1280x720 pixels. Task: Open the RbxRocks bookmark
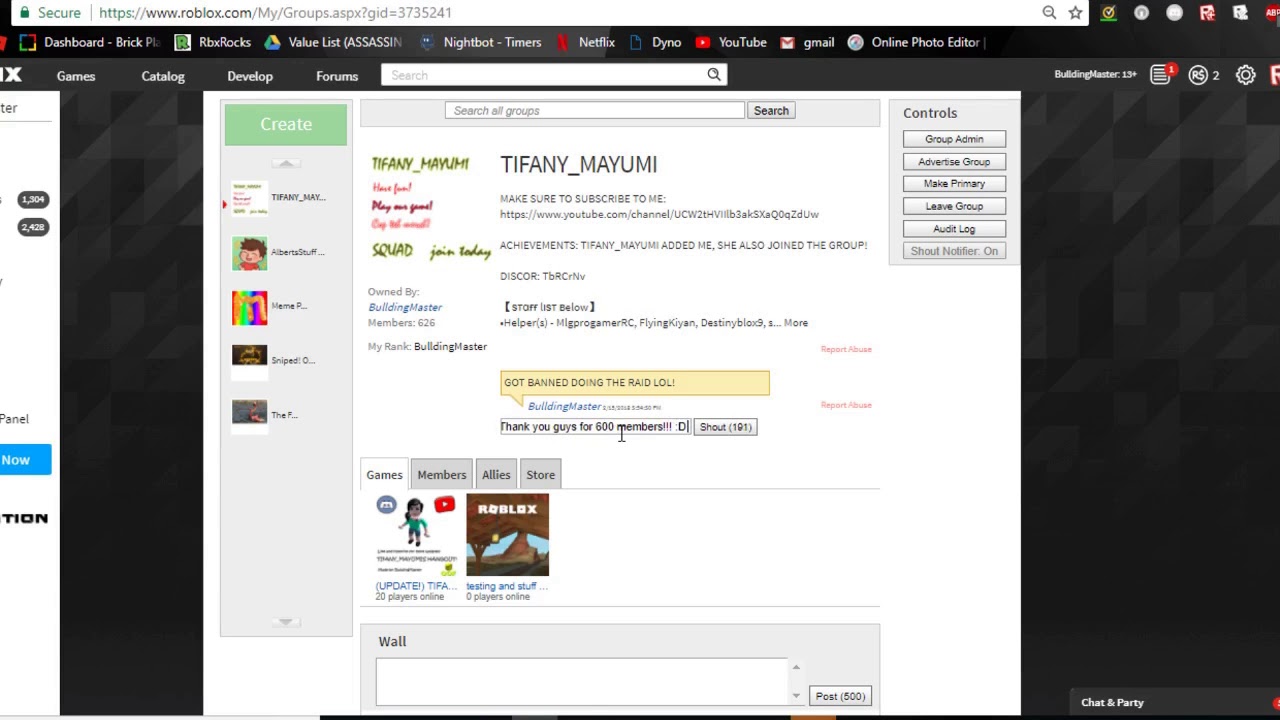[212, 42]
